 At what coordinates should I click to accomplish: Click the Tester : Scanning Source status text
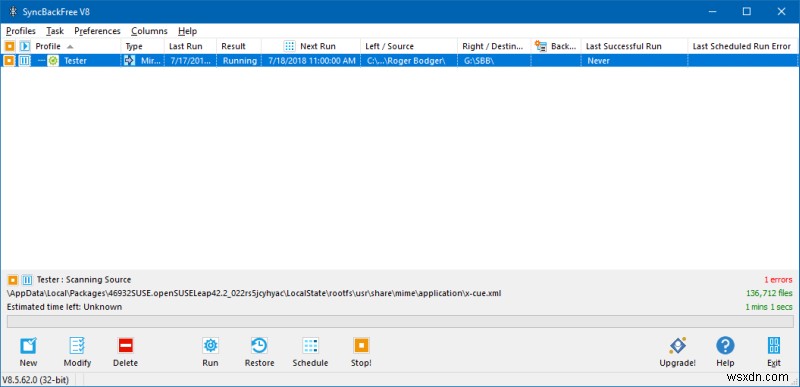(x=84, y=280)
